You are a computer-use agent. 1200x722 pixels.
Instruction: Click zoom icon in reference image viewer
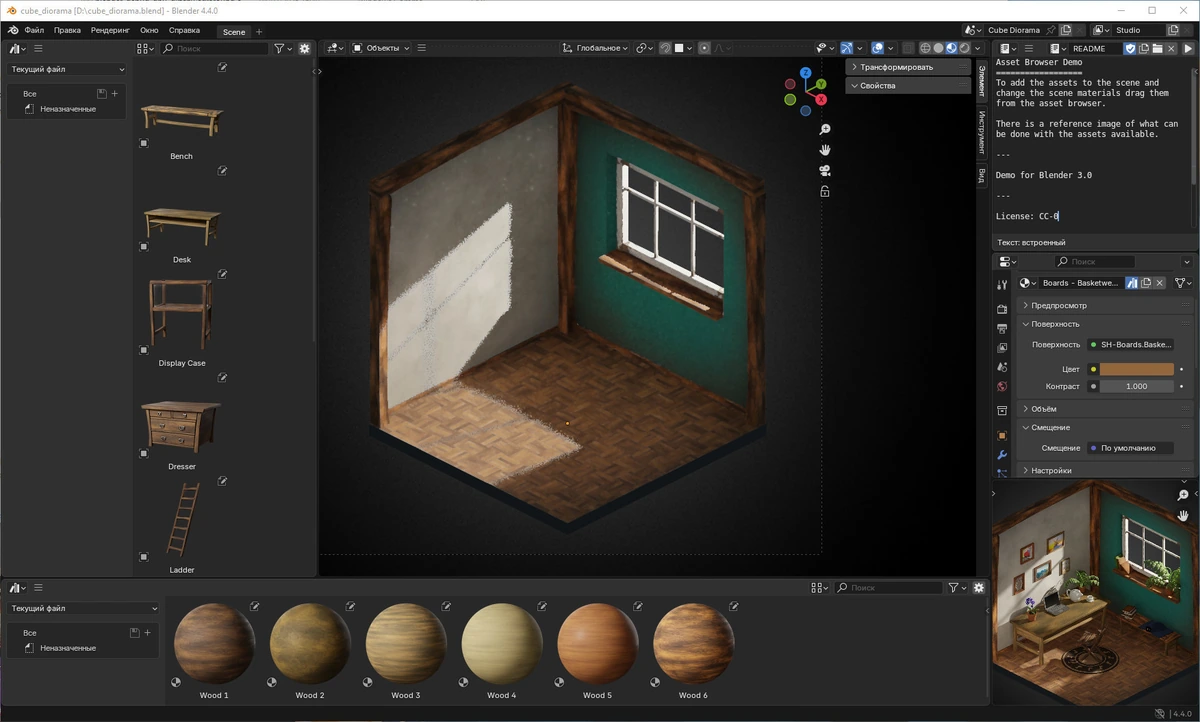1183,496
